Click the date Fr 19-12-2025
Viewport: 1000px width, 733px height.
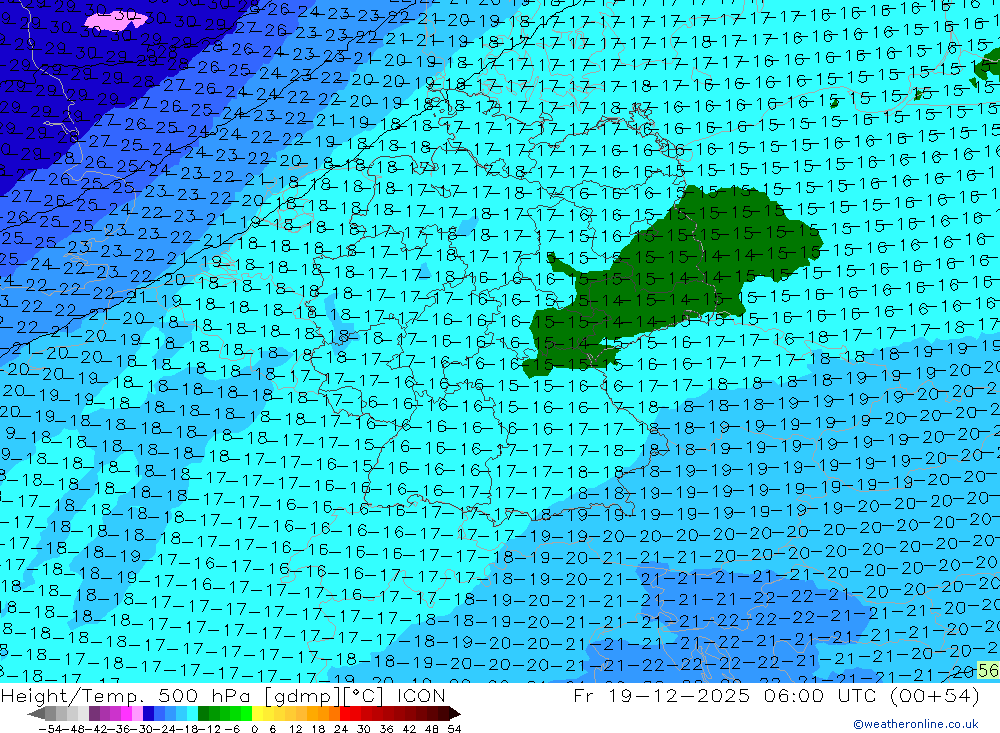pyautogui.click(x=655, y=695)
